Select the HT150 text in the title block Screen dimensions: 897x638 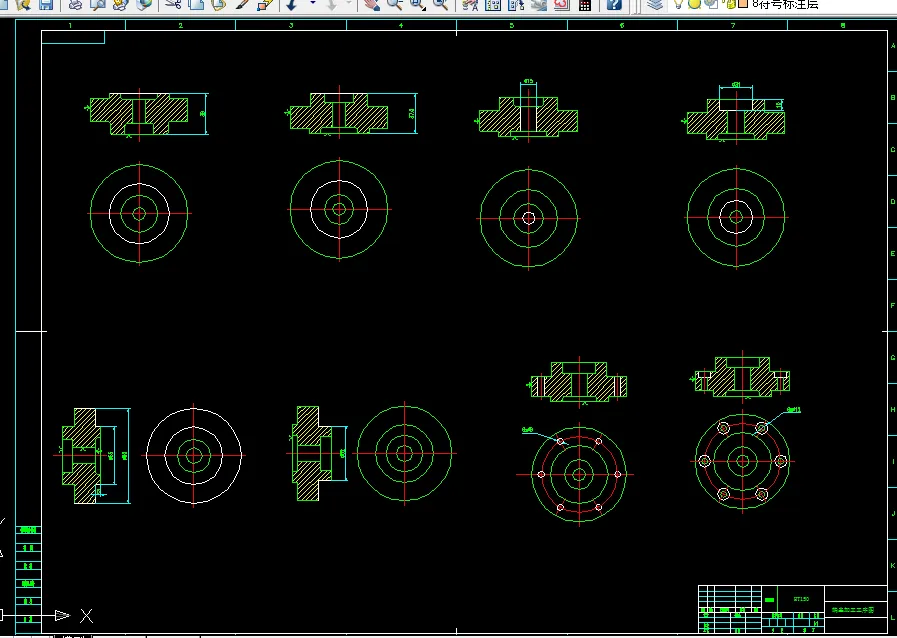(x=801, y=599)
